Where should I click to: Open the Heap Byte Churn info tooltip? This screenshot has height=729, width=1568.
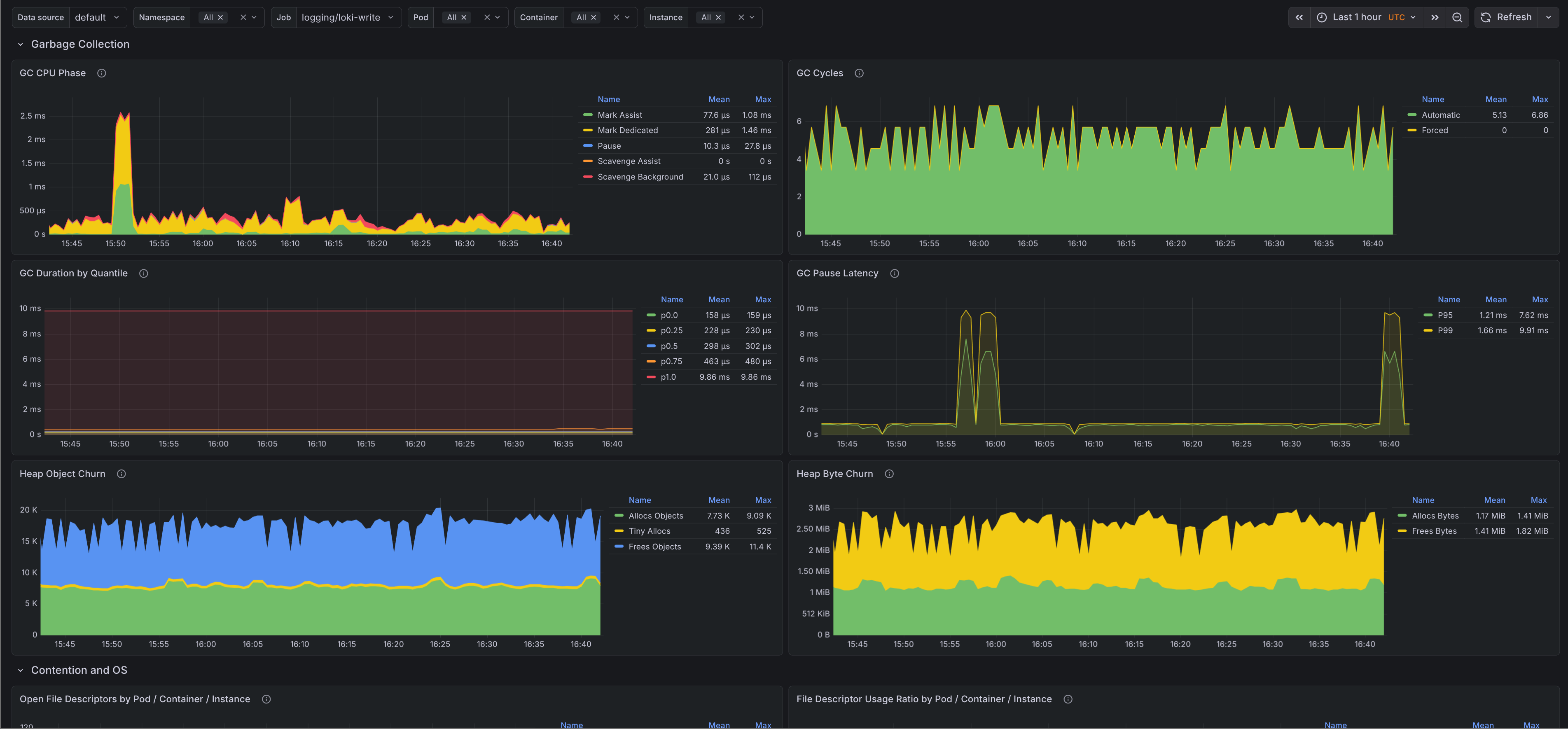click(x=889, y=473)
